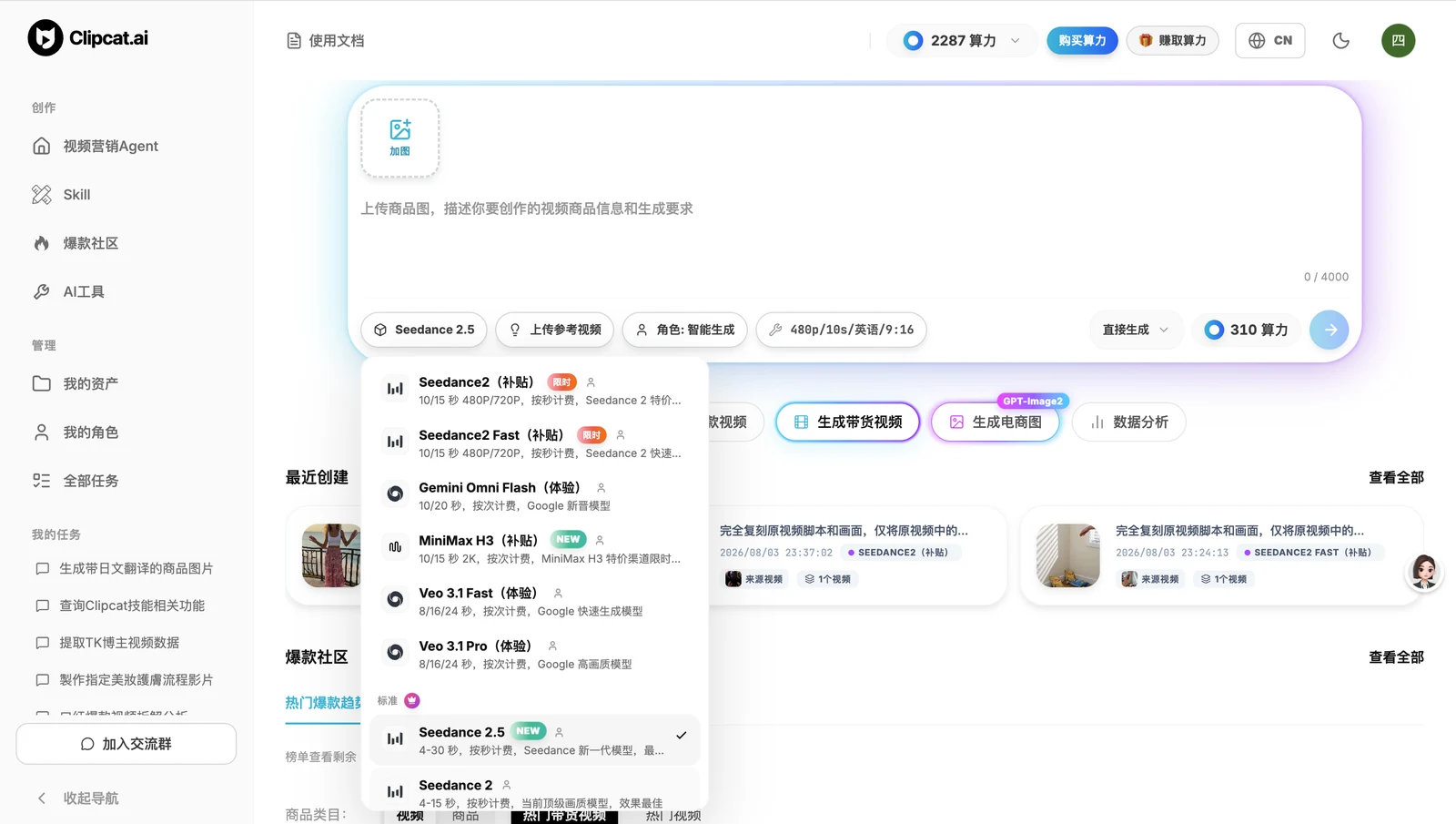Open the Seedance 2.5 model selector

424,330
